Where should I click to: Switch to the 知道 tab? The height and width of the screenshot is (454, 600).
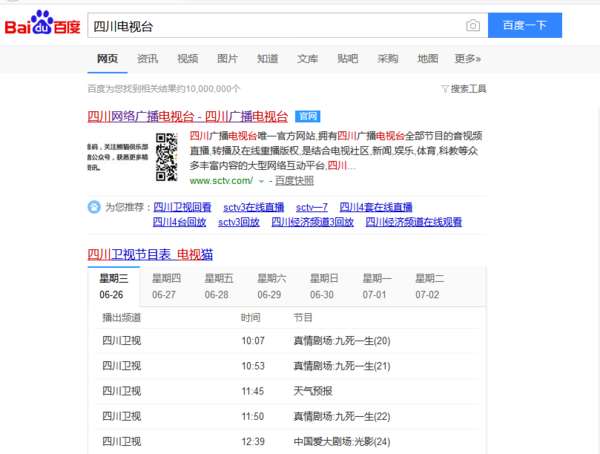[x=267, y=59]
